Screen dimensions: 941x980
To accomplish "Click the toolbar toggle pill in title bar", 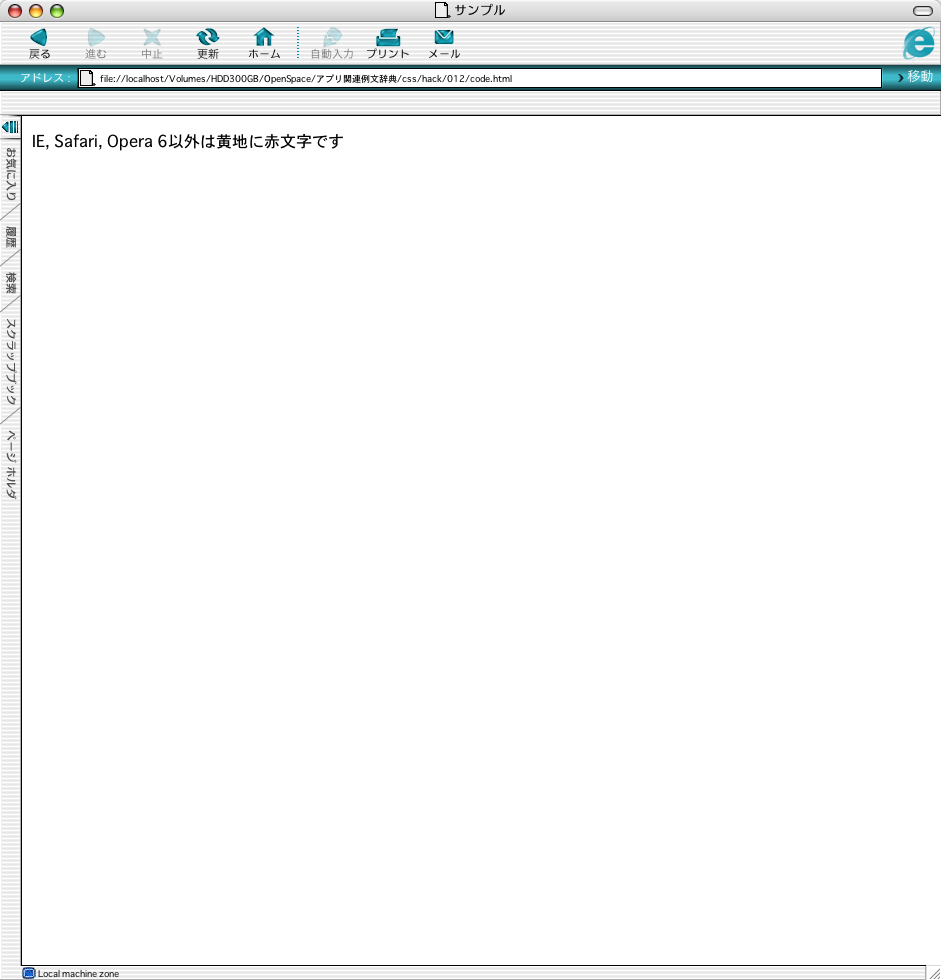I will pyautogui.click(x=922, y=11).
